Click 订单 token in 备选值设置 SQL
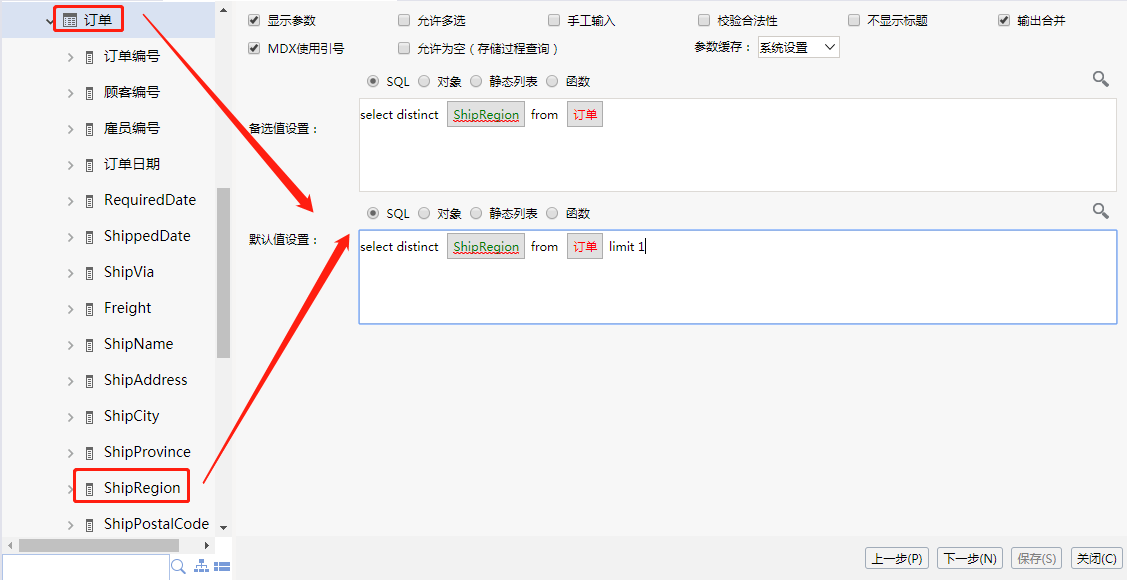The height and width of the screenshot is (580, 1127). point(585,114)
